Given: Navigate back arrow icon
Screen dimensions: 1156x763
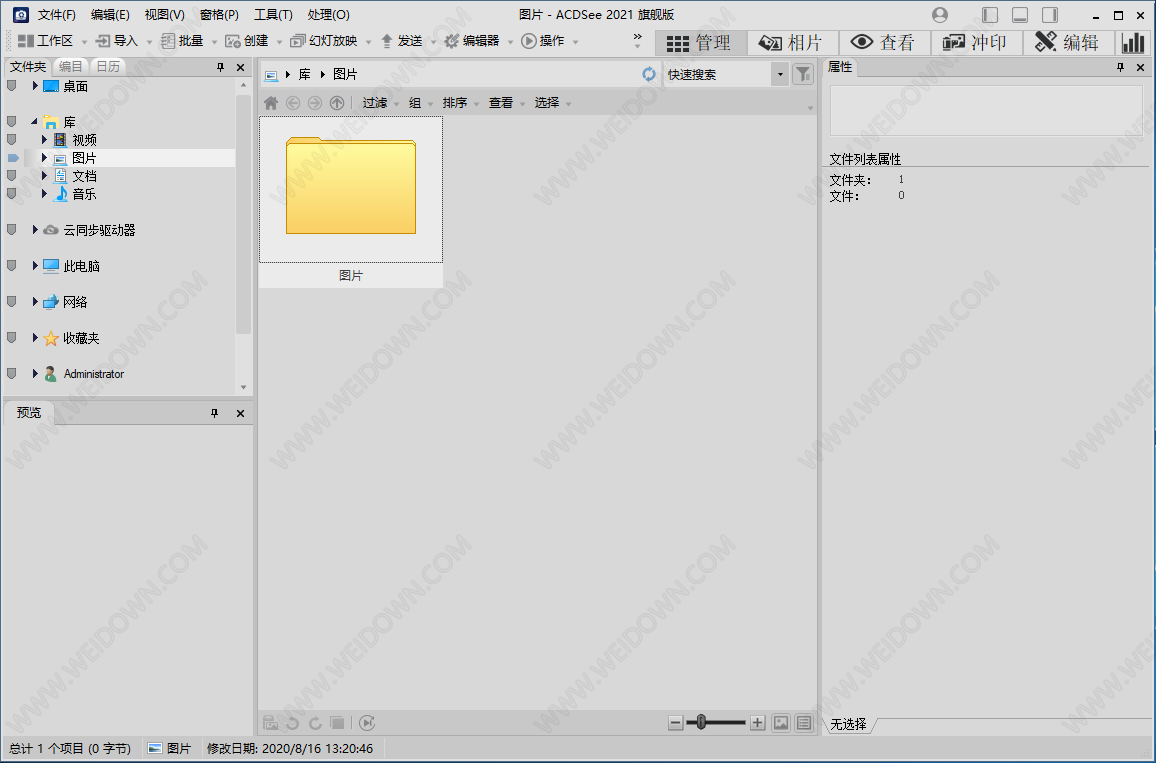Looking at the screenshot, I should [x=293, y=103].
